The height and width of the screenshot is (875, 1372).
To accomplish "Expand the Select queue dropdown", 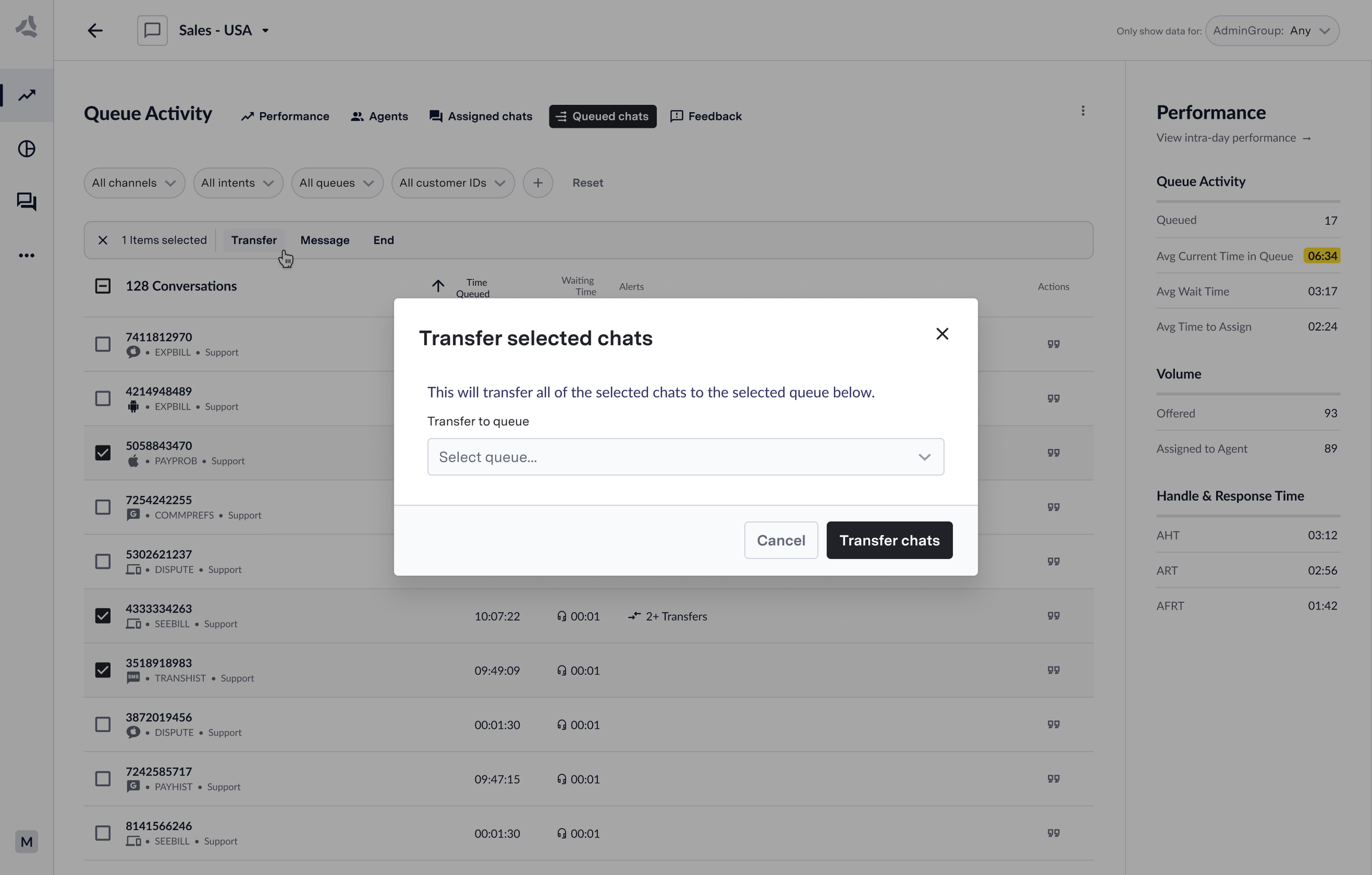I will coord(685,457).
